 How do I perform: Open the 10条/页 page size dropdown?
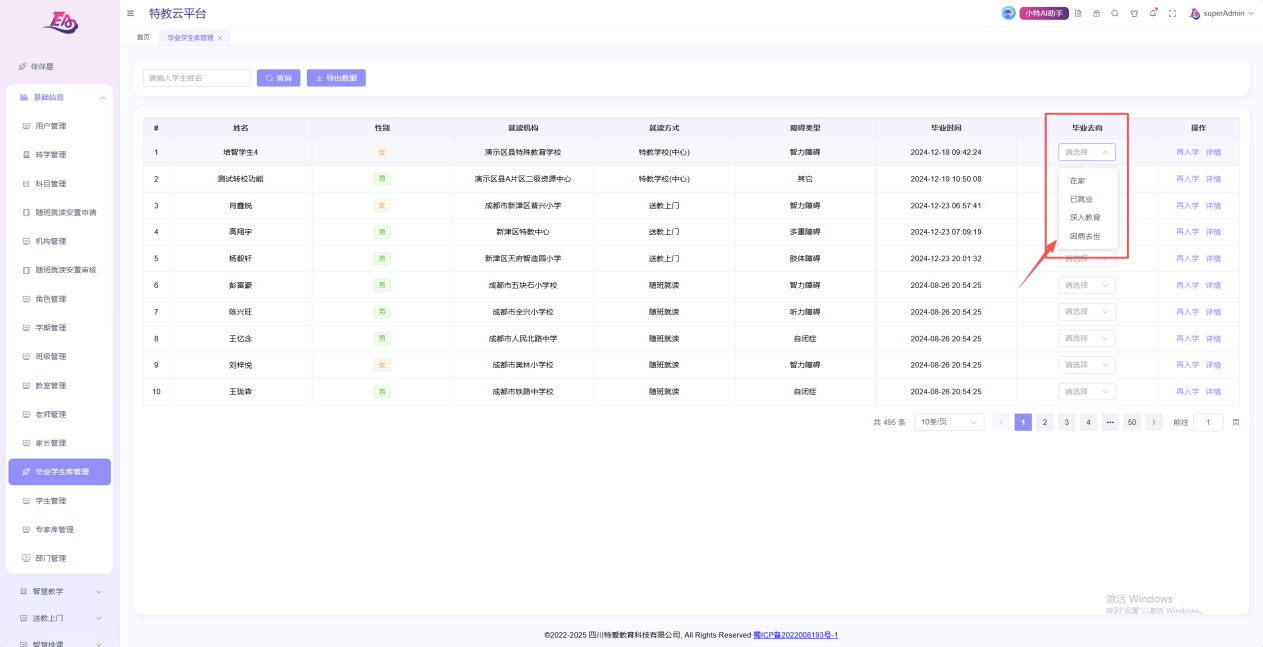(949, 422)
